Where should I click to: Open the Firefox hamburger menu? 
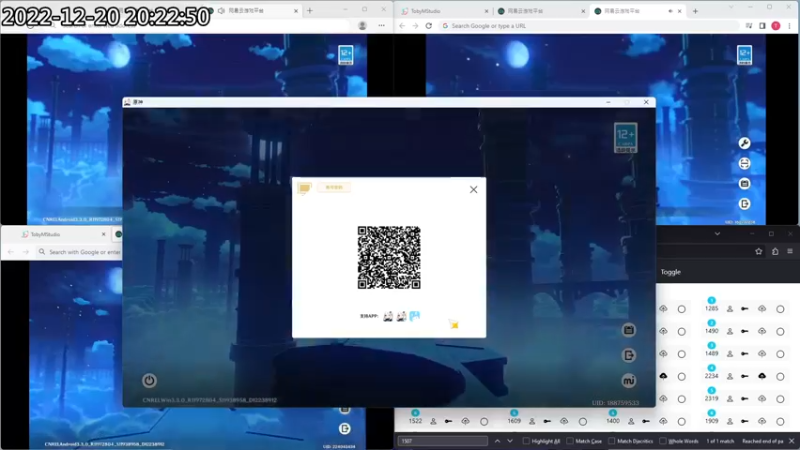(x=790, y=252)
